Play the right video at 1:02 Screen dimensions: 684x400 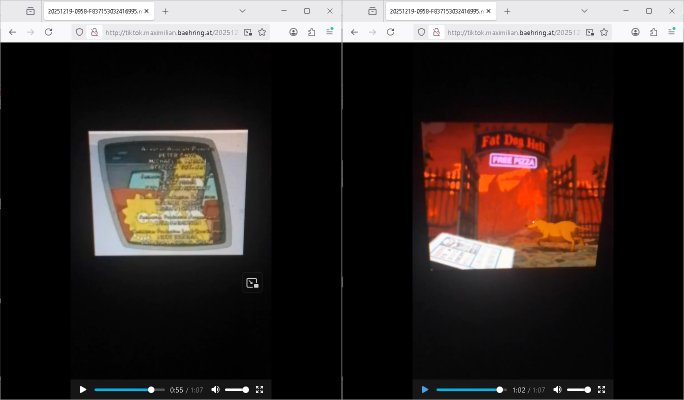click(x=425, y=389)
